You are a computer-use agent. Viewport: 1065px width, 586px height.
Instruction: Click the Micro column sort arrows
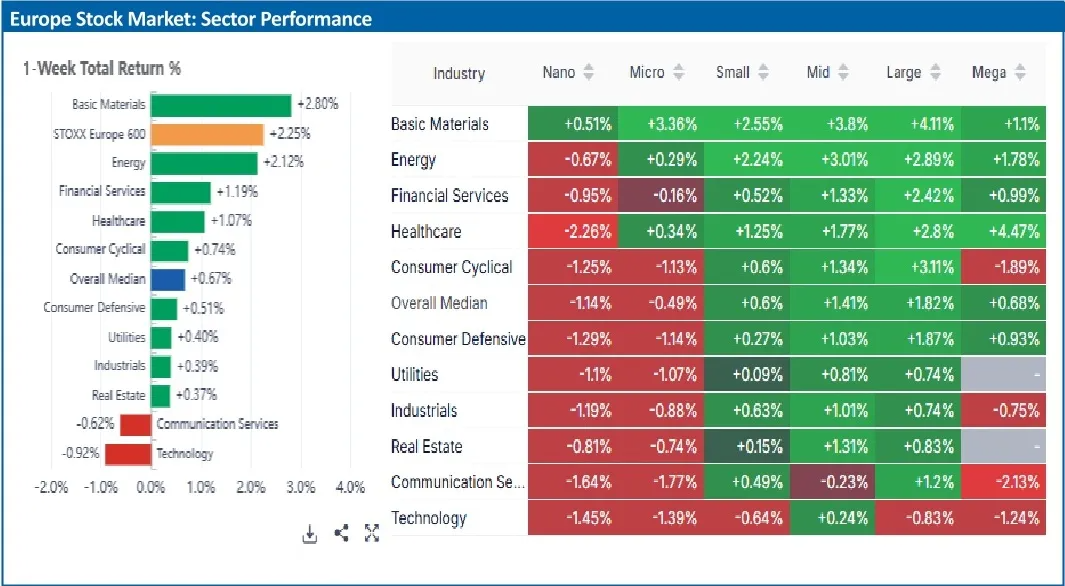click(x=679, y=73)
